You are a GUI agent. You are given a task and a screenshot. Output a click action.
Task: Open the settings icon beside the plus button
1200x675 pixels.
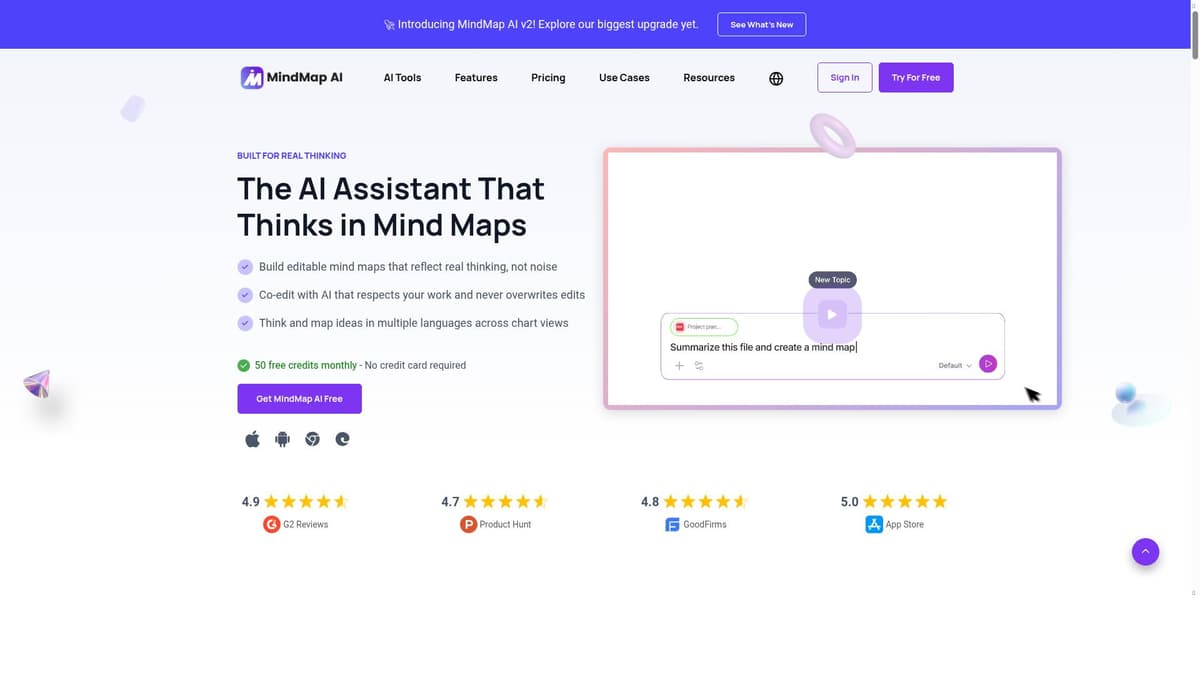[x=699, y=365]
